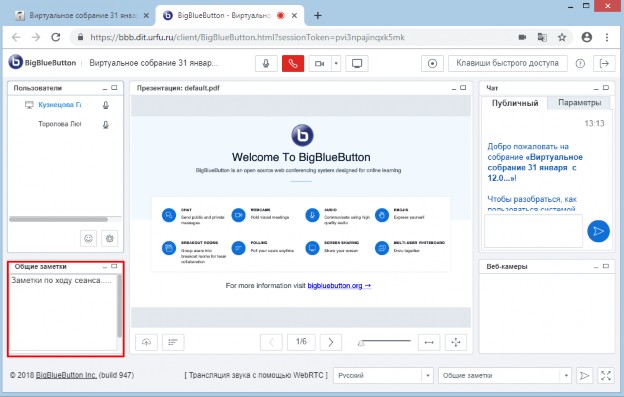The width and height of the screenshot is (624, 397).
Task: Toggle microphone status for Кузнецова
Action: tap(106, 105)
